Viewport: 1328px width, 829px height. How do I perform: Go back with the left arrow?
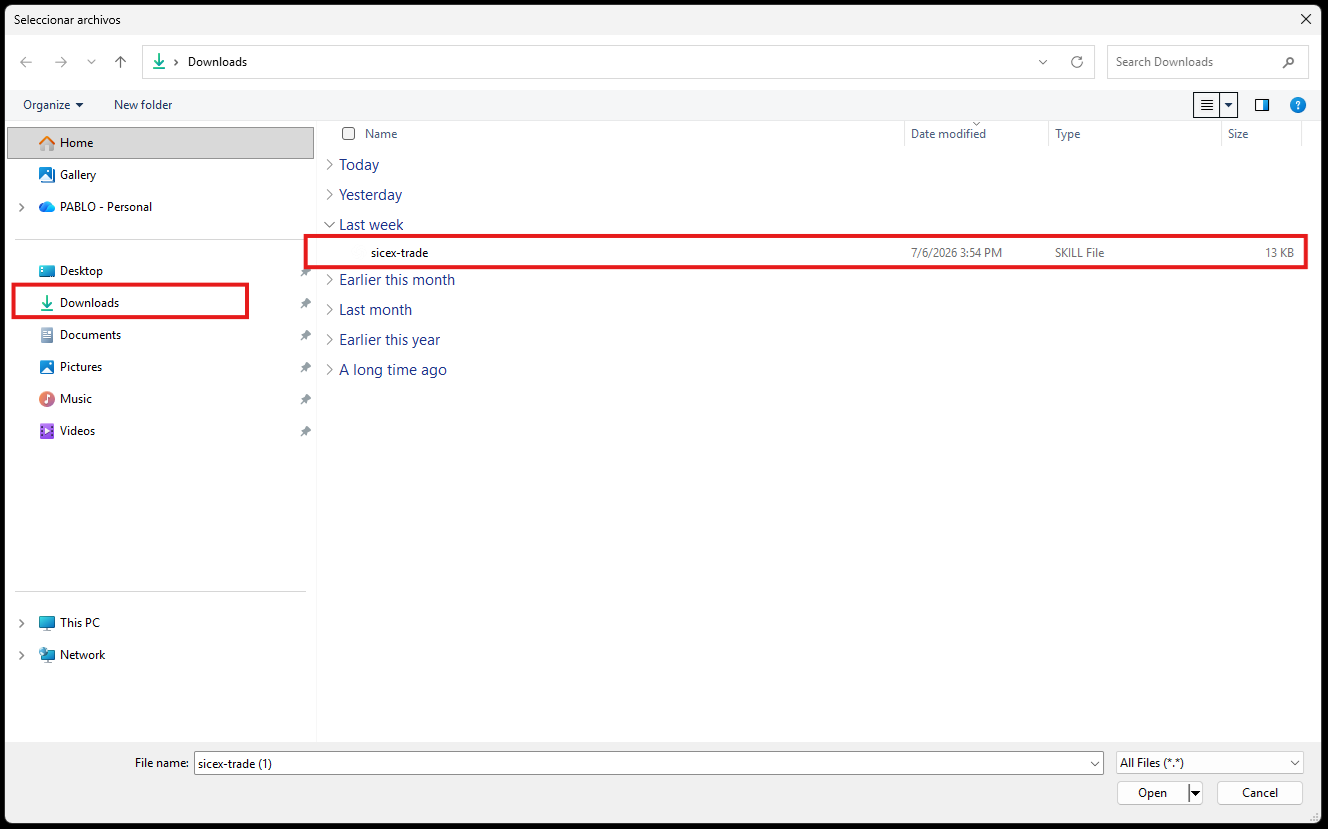[26, 62]
